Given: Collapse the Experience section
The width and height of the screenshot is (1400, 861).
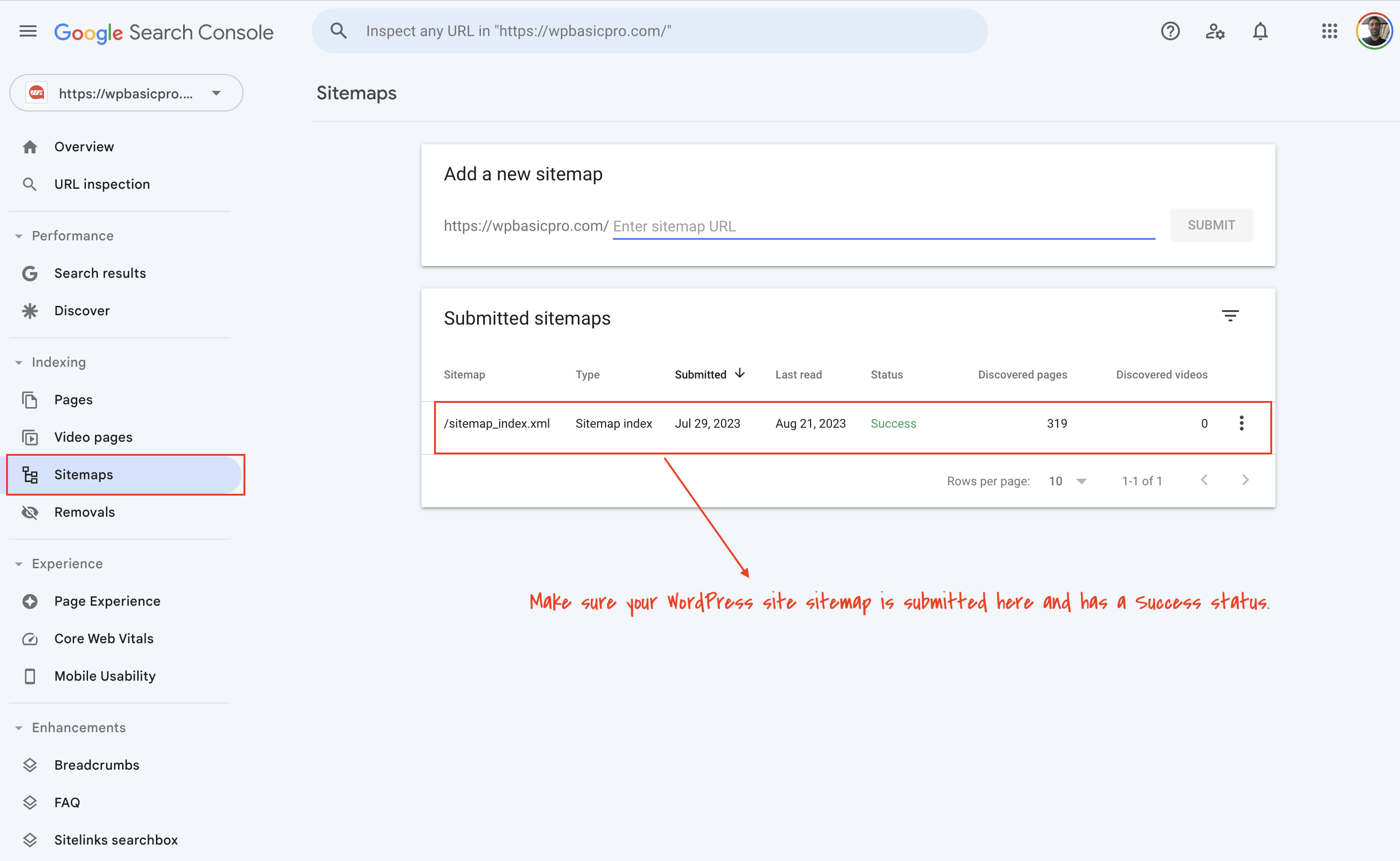Looking at the screenshot, I should tap(19, 564).
